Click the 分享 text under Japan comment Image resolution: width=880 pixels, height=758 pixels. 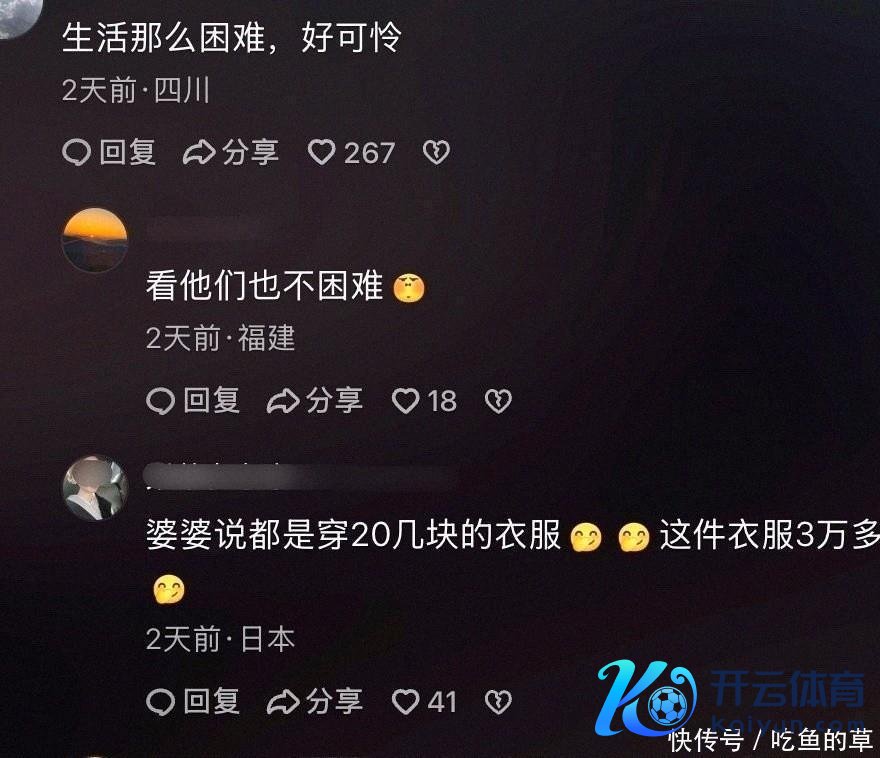coord(334,702)
